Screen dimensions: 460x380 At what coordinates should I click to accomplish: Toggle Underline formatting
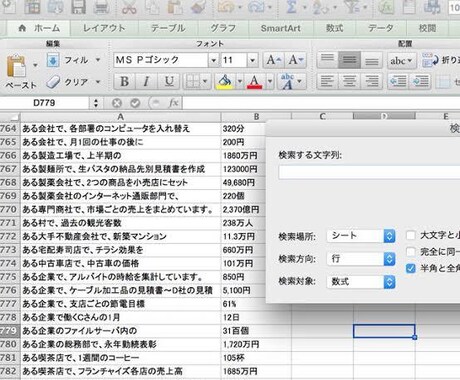click(x=169, y=81)
